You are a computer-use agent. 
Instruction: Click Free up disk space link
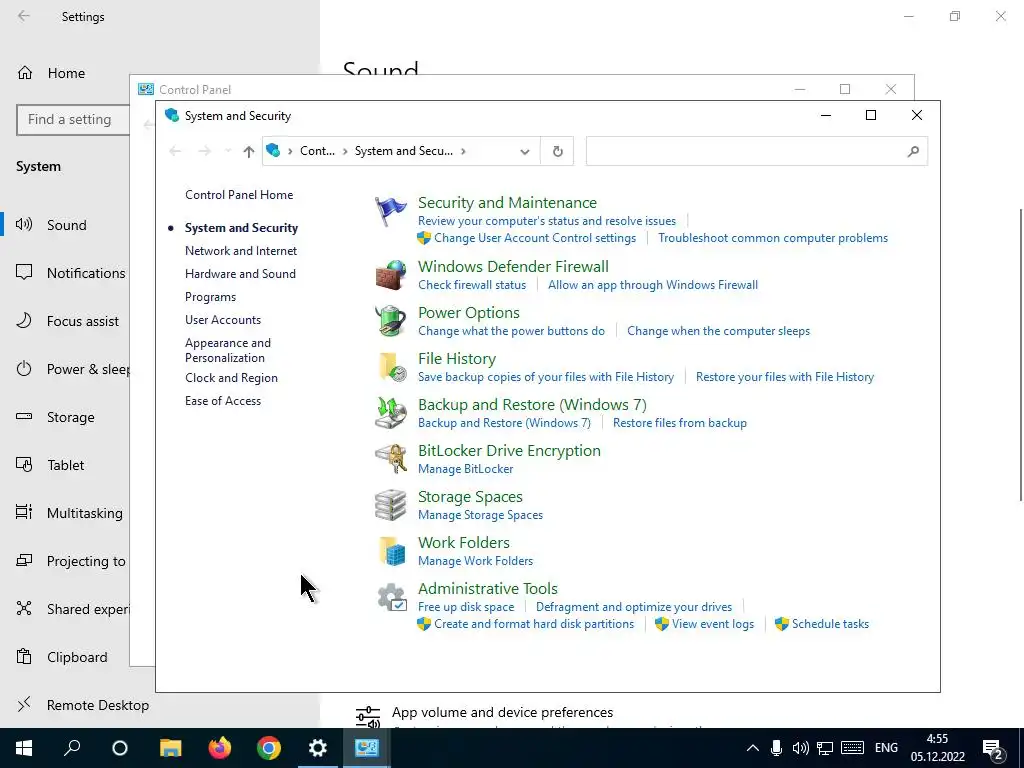click(466, 607)
